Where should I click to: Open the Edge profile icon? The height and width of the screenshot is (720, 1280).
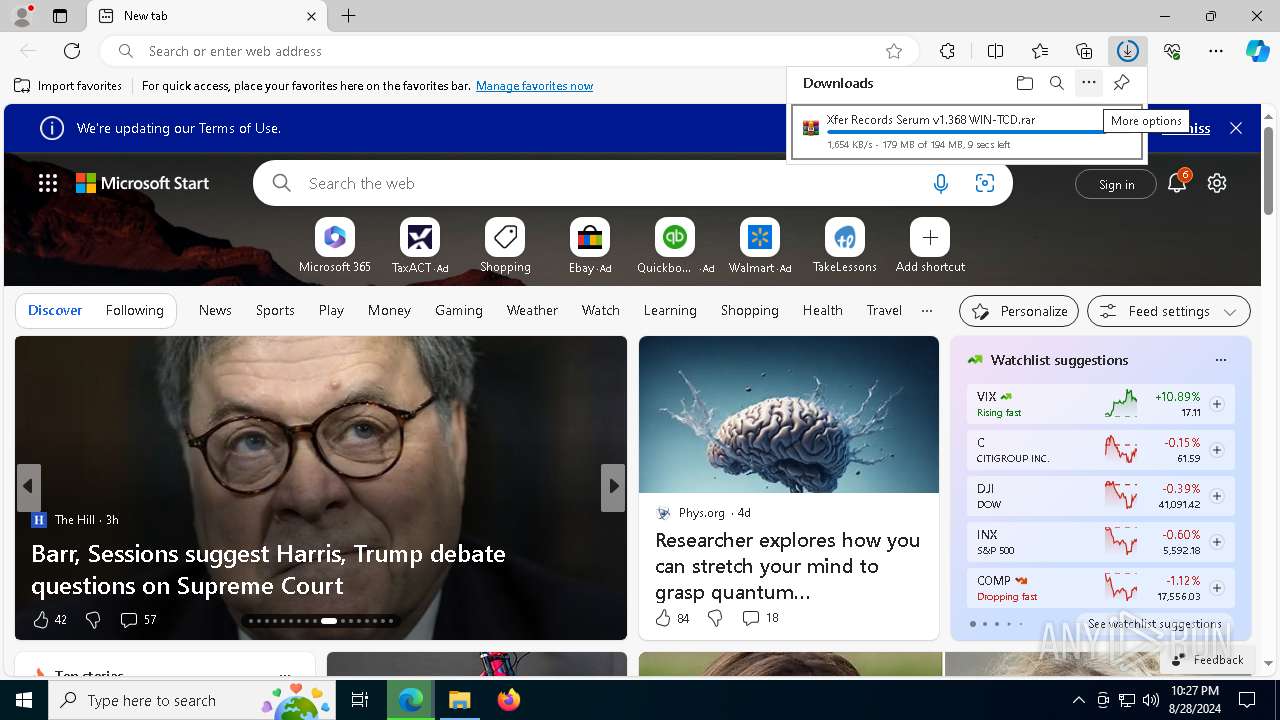(x=22, y=16)
